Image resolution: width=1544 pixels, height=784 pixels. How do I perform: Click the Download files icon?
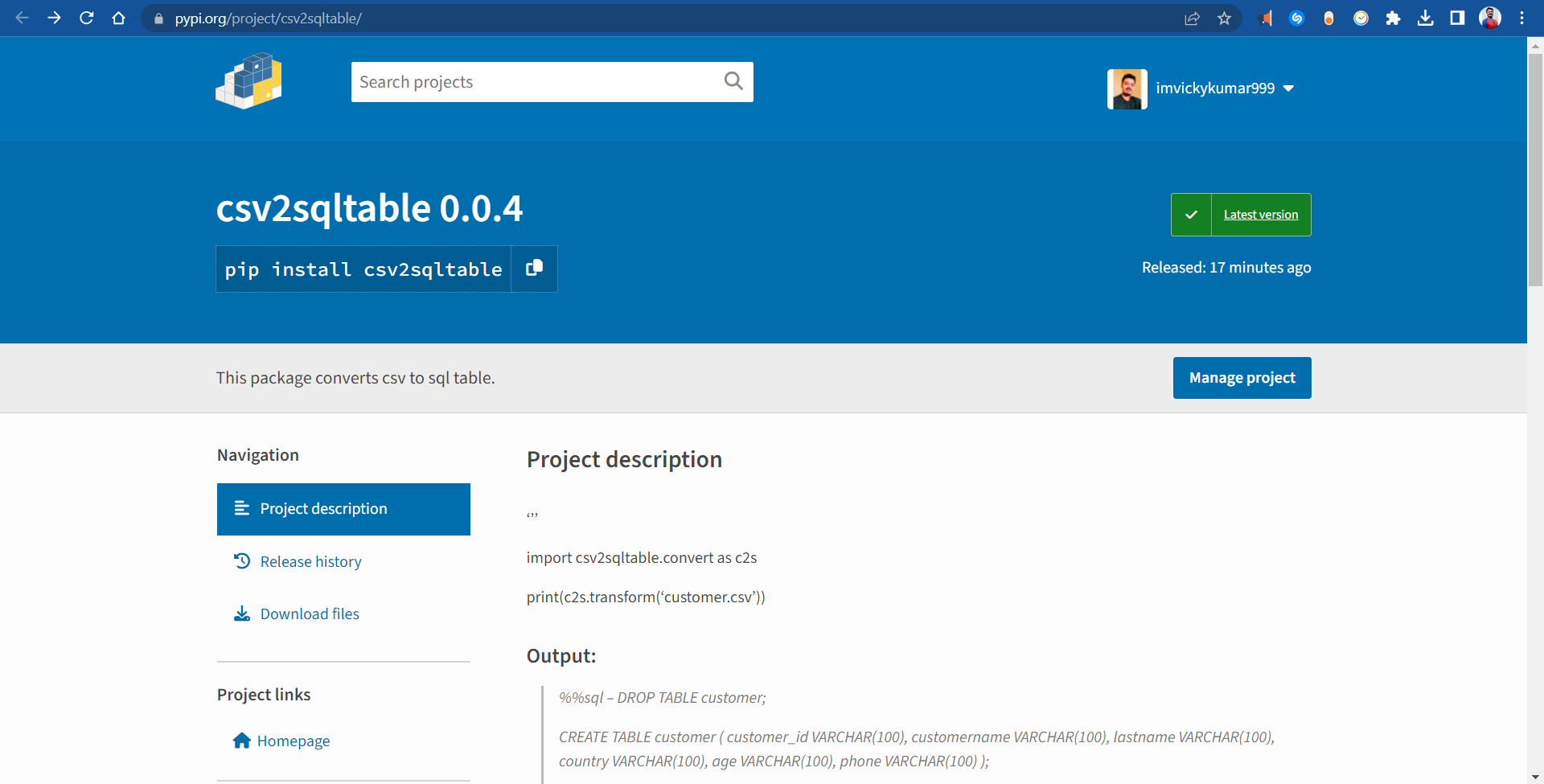click(242, 614)
